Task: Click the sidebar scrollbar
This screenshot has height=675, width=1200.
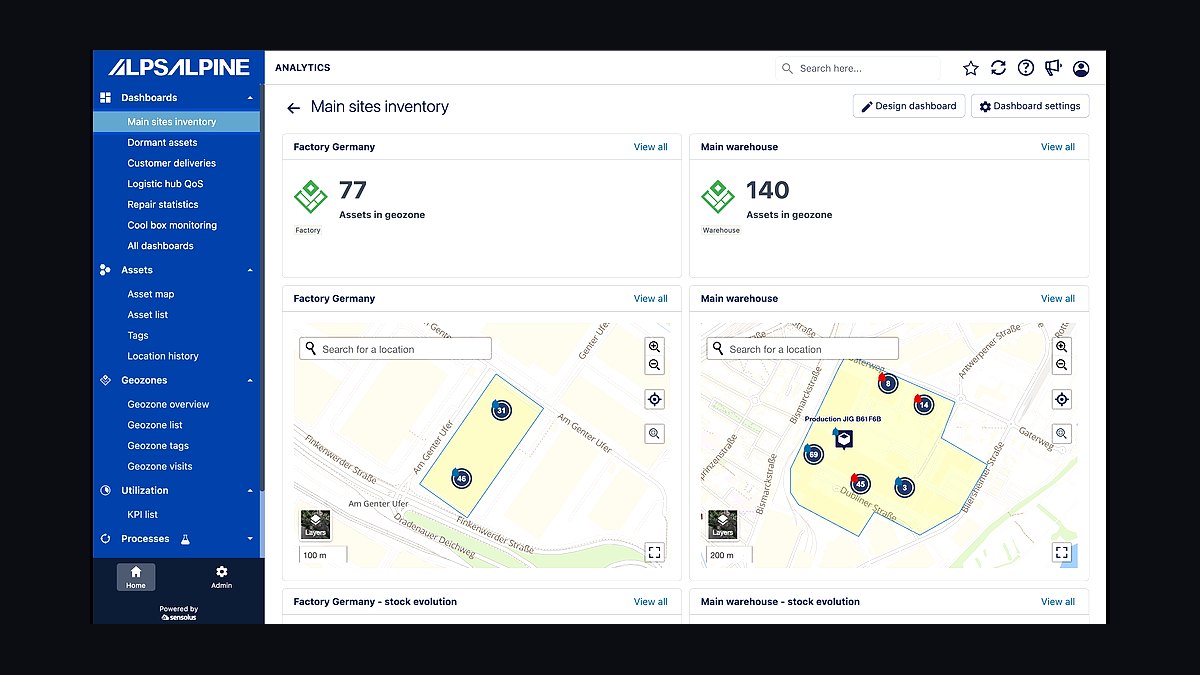Action: click(x=262, y=290)
